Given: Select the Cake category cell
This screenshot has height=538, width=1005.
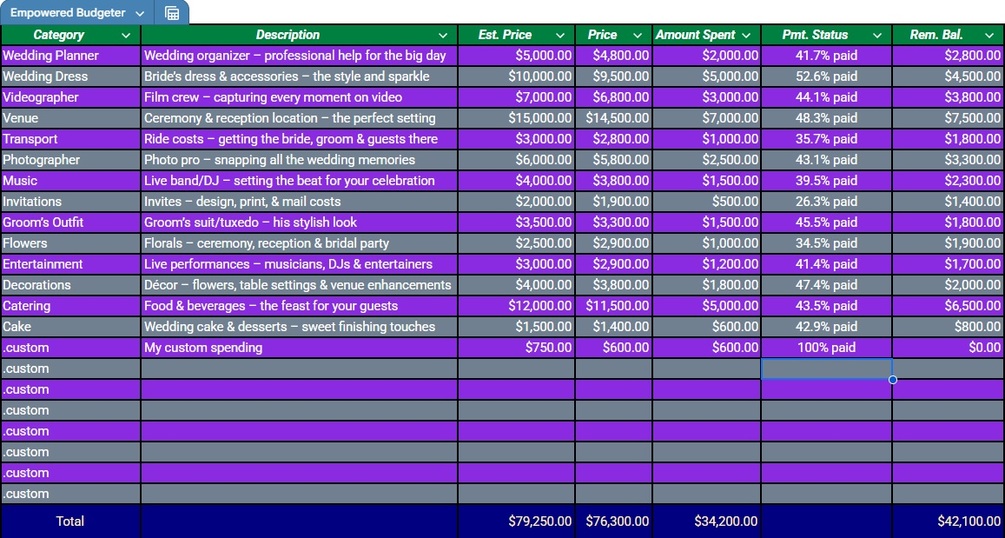Looking at the screenshot, I should coord(71,326).
